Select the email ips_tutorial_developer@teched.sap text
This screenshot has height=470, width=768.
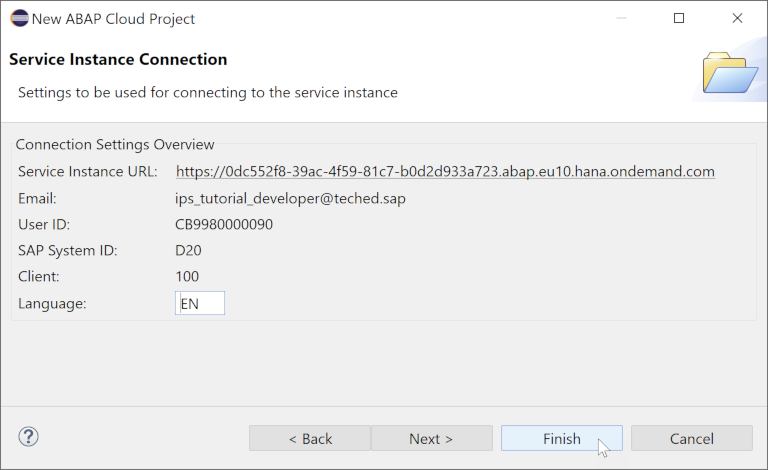[290, 198]
